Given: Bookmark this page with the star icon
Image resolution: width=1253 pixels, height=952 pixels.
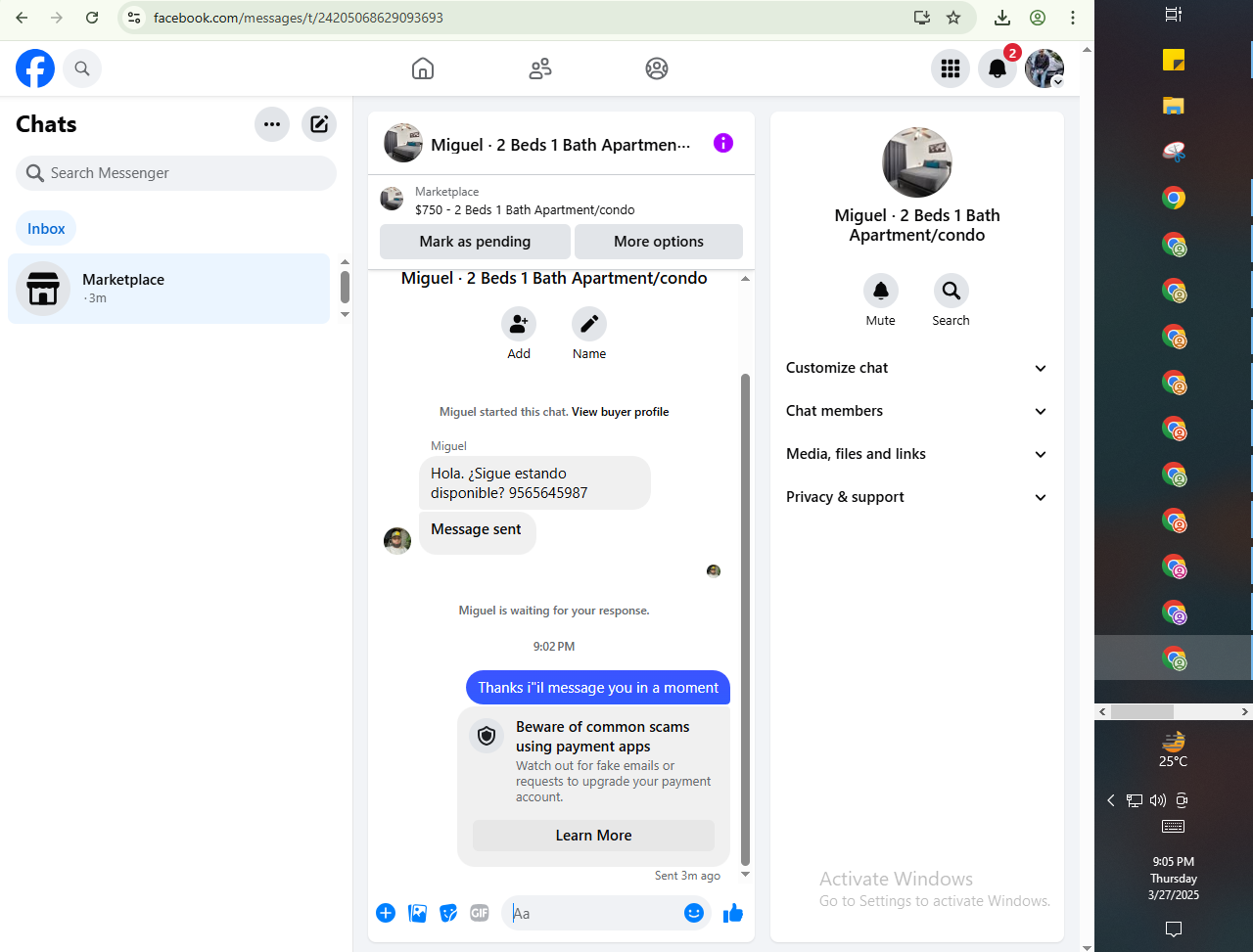Looking at the screenshot, I should pos(953,18).
